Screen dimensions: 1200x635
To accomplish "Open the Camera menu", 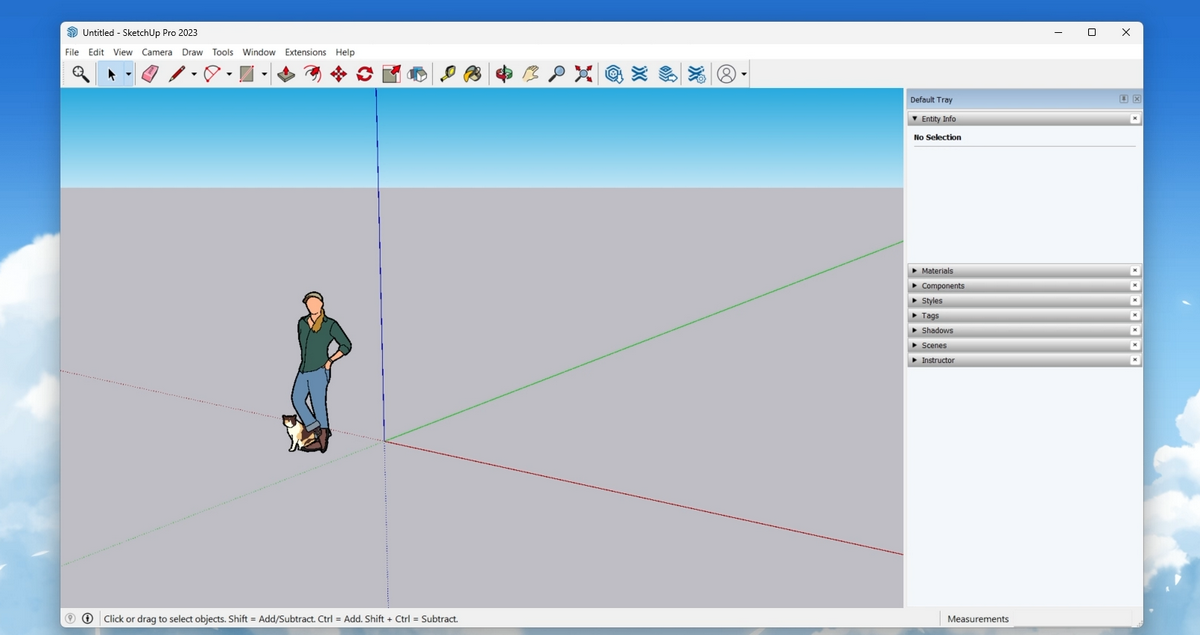I will click(x=156, y=52).
